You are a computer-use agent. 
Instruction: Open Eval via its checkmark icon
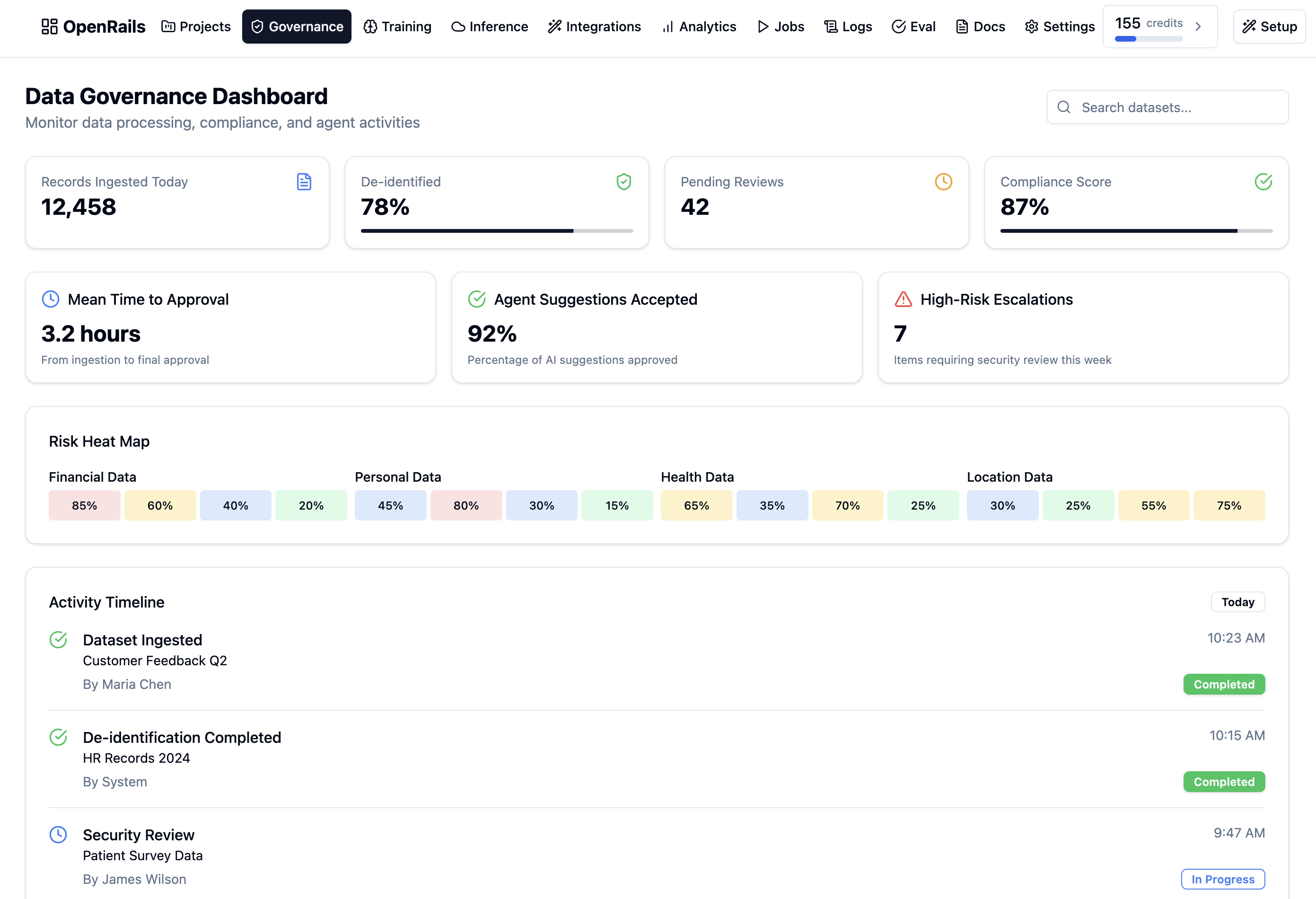click(898, 26)
